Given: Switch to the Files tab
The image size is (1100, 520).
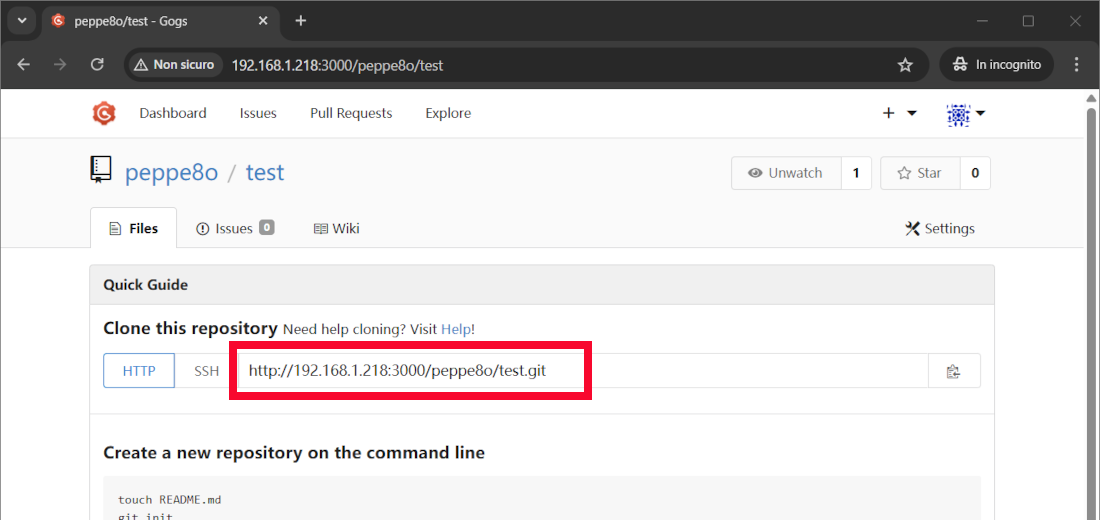Looking at the screenshot, I should [133, 228].
